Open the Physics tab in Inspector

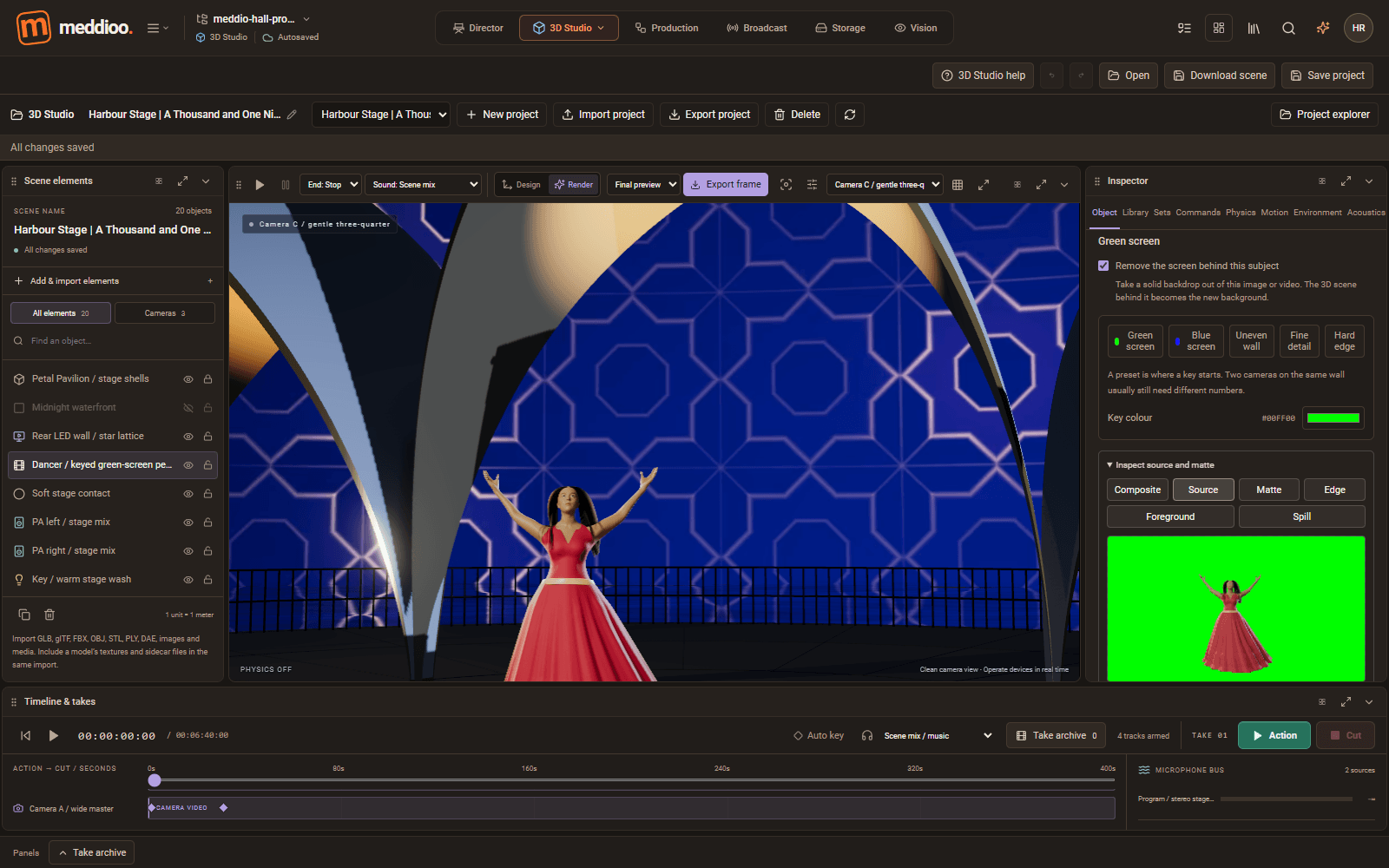pos(1241,213)
